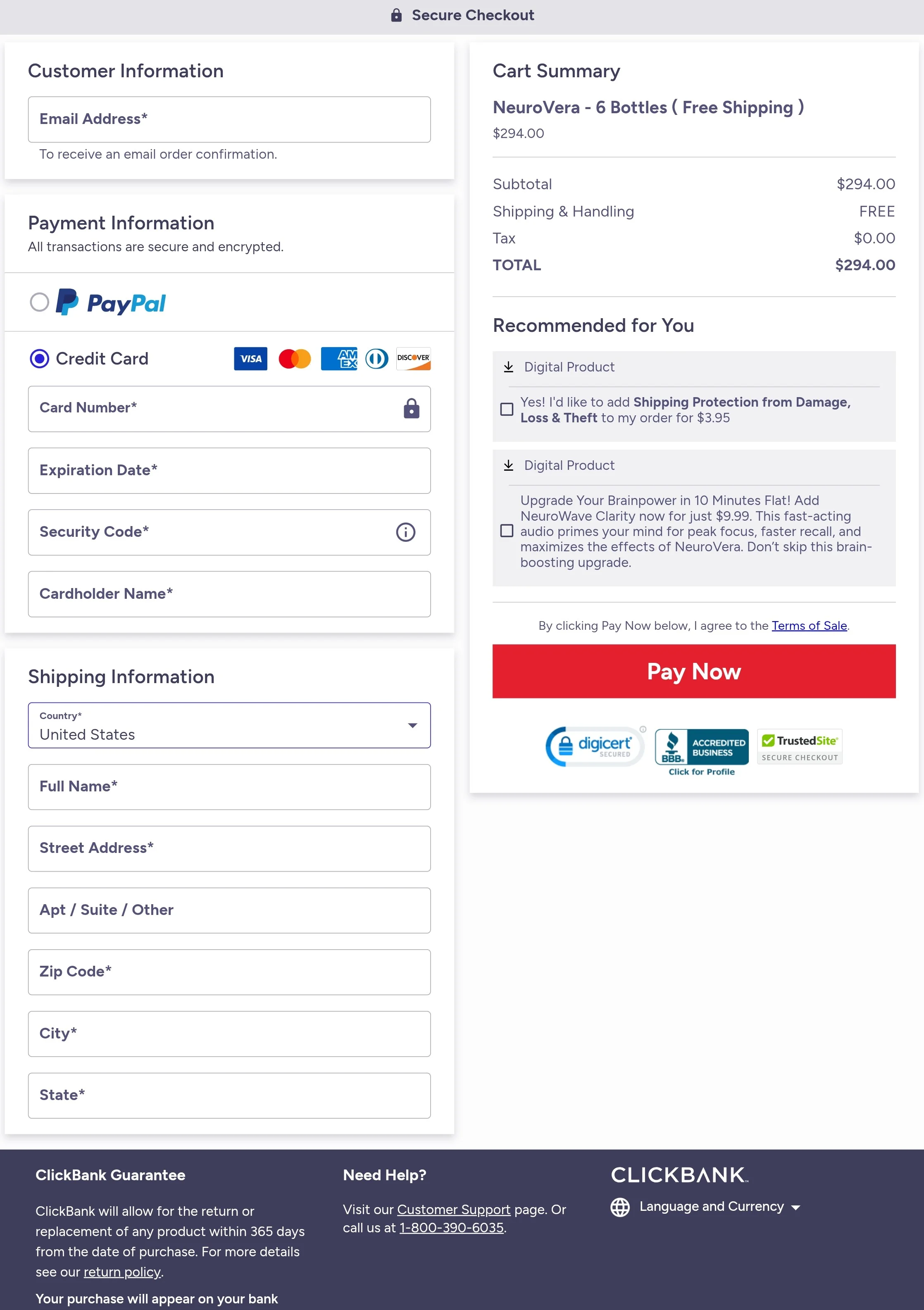Click the globe icon near Language and Currency
924x1310 pixels.
[x=622, y=1207]
